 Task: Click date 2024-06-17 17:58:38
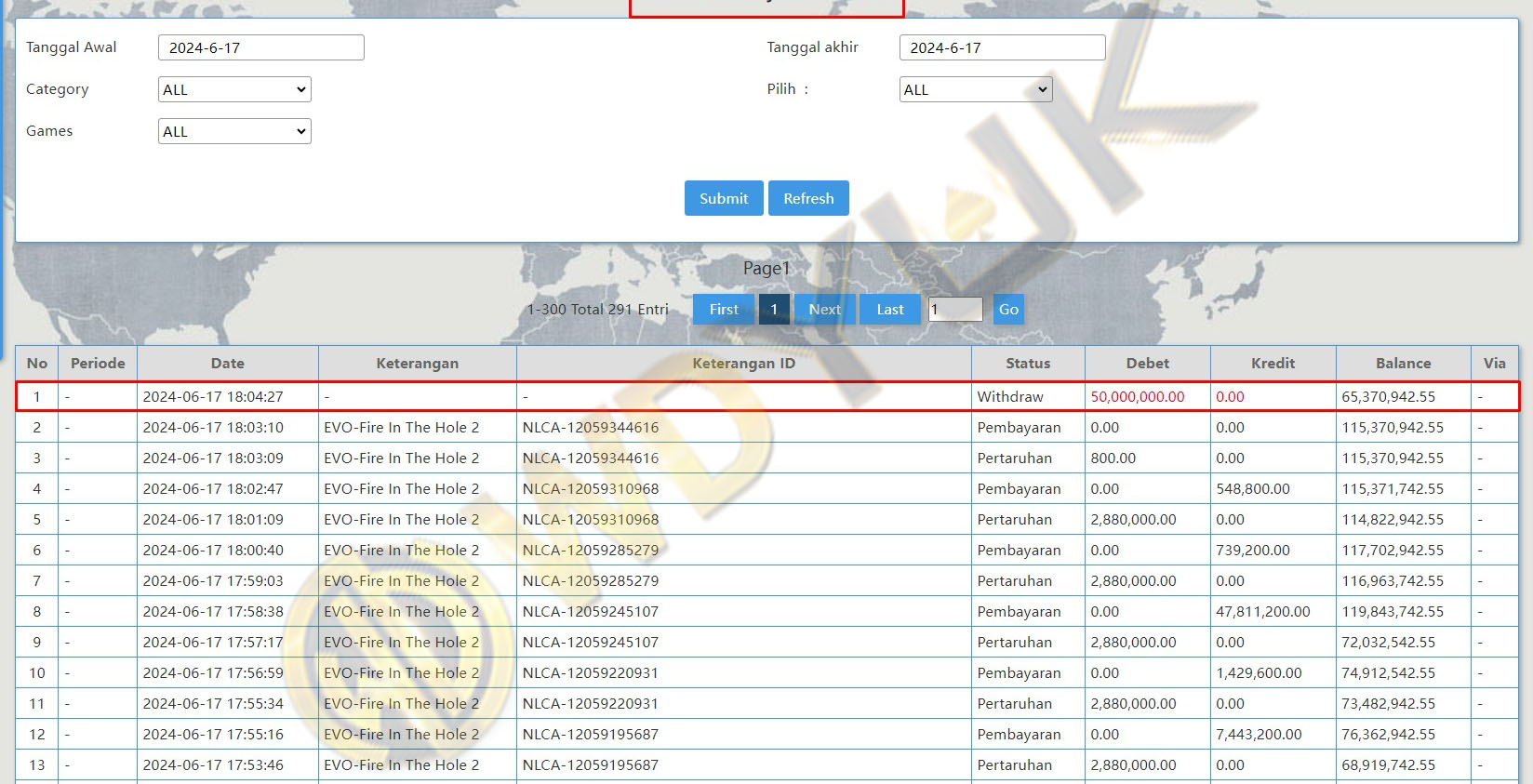[213, 611]
